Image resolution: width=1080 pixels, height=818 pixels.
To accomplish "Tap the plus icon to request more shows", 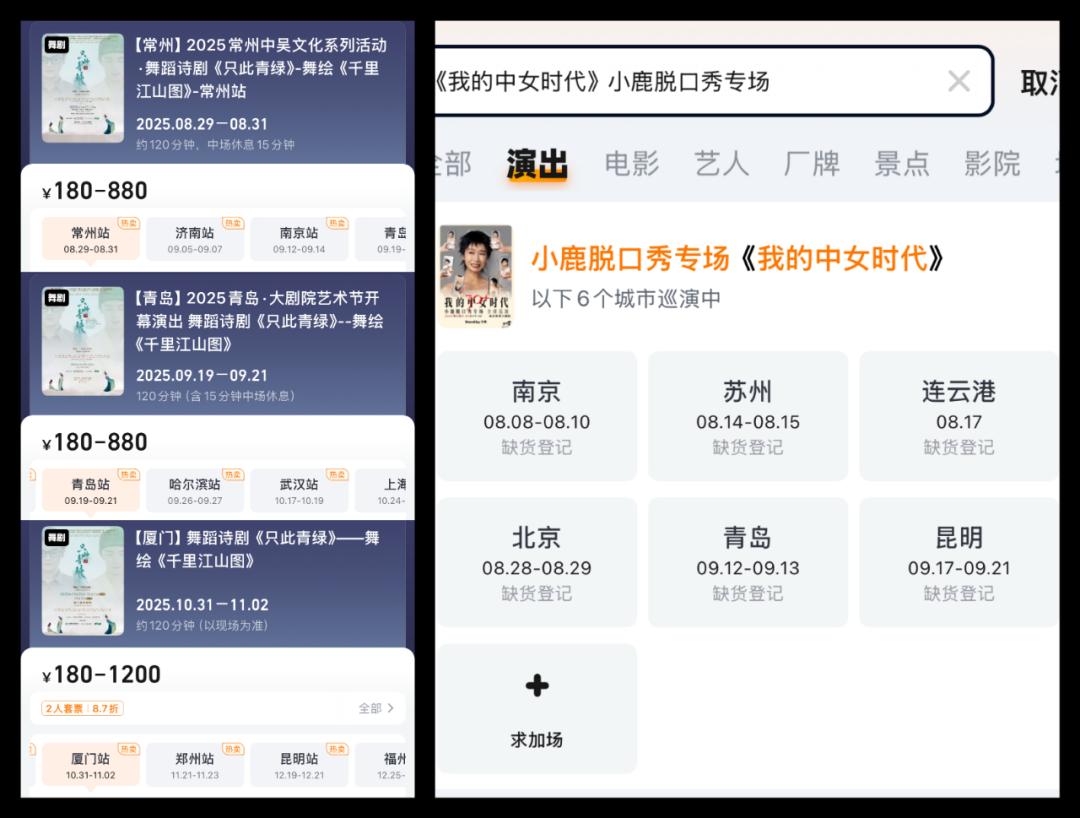I will tap(537, 686).
